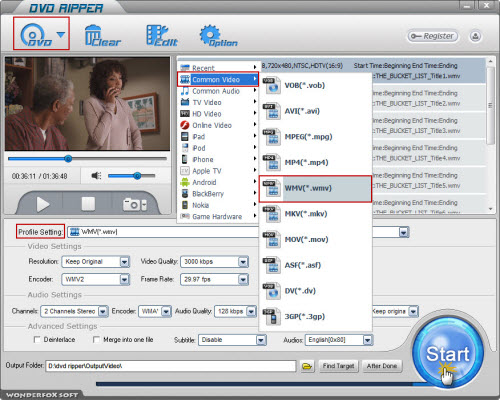Click the Output Folder path field

tap(171, 366)
